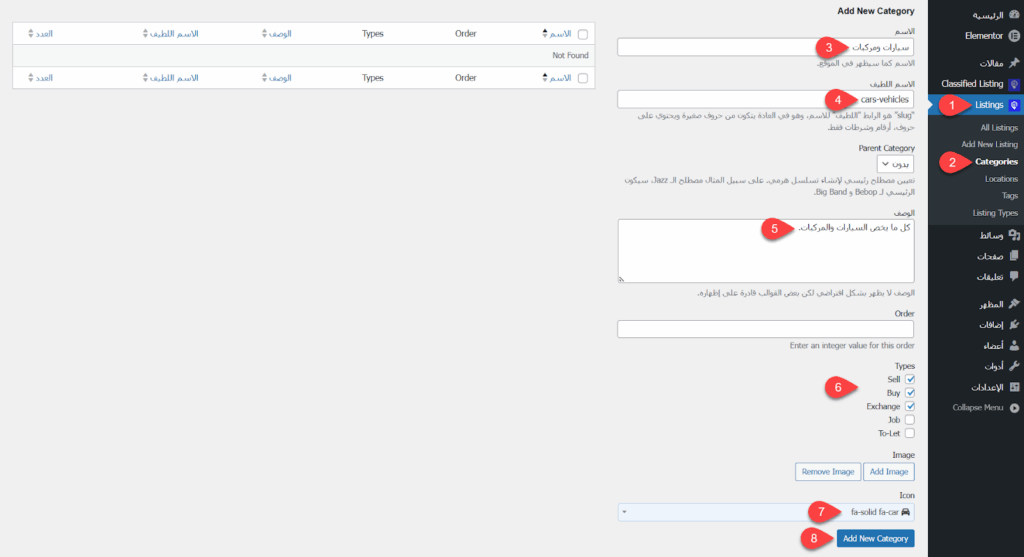
Task: Open the Parent Category dropdown
Action: 896,163
